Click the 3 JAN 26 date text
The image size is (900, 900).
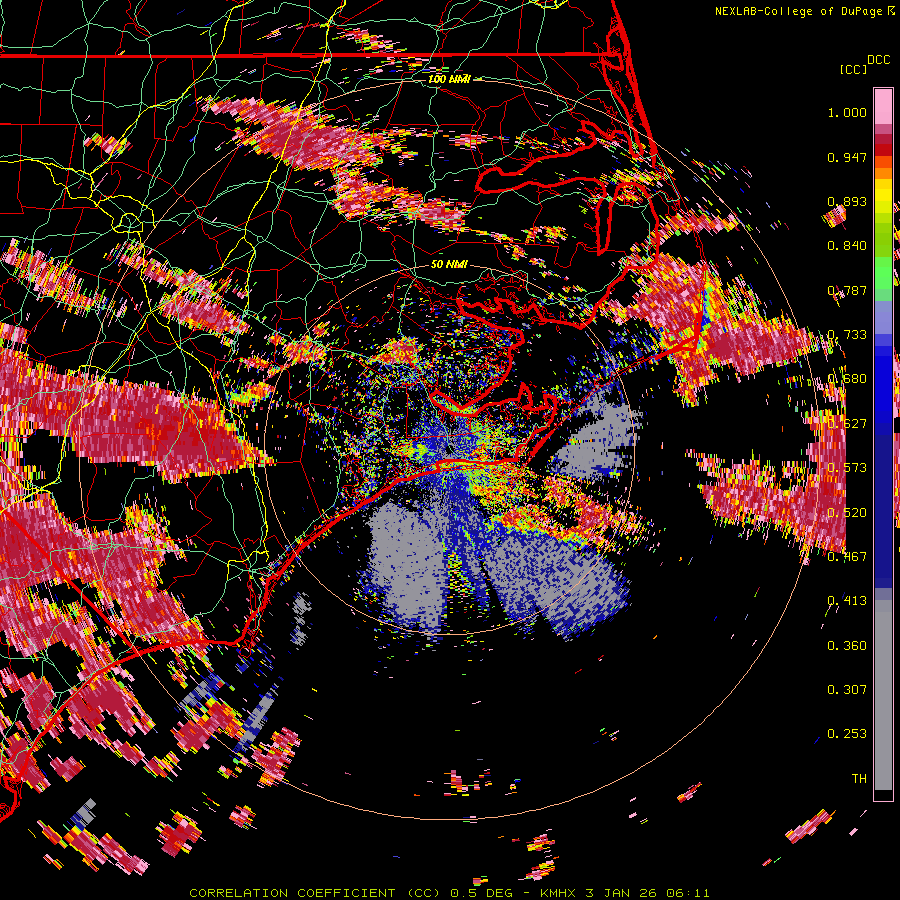tap(621, 893)
